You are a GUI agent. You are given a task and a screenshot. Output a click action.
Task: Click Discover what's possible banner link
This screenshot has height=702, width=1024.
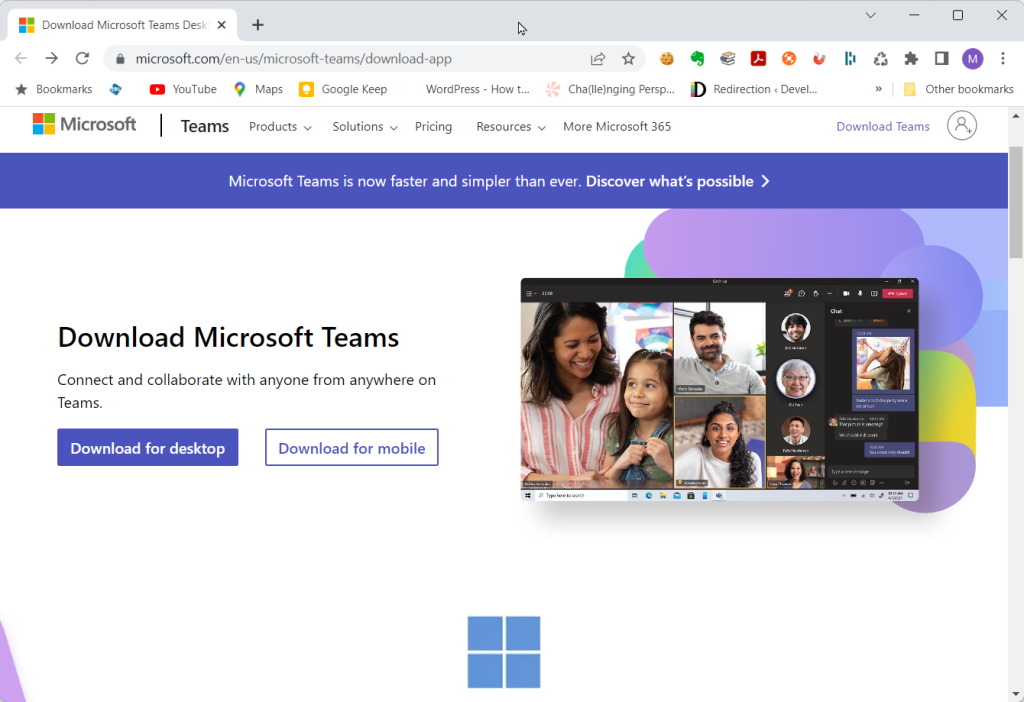678,181
